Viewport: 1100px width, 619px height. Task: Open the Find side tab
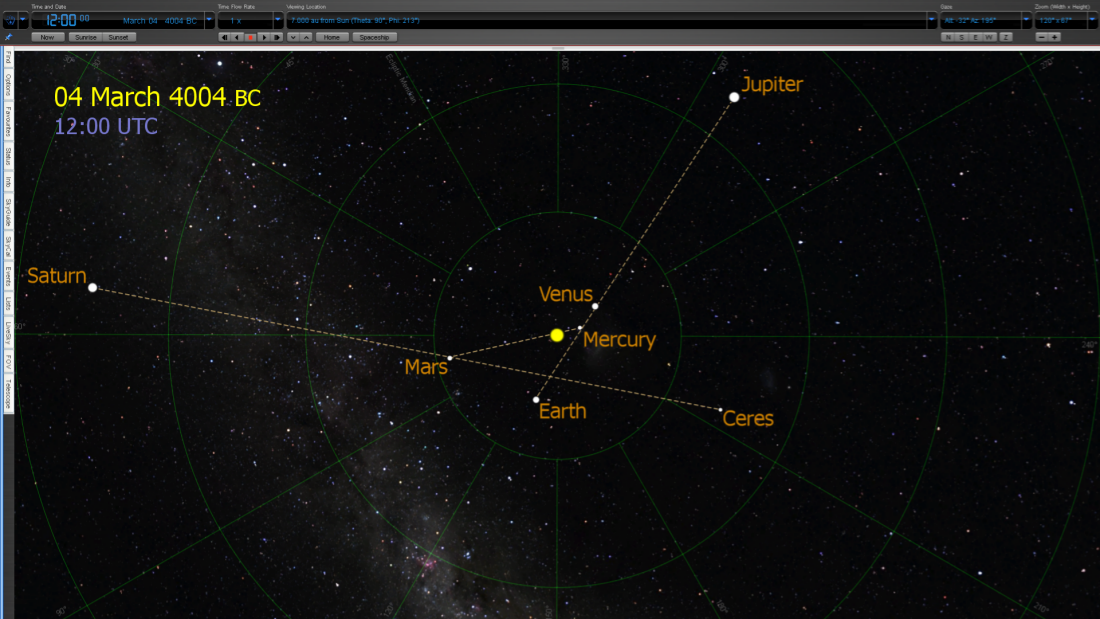click(x=8, y=58)
